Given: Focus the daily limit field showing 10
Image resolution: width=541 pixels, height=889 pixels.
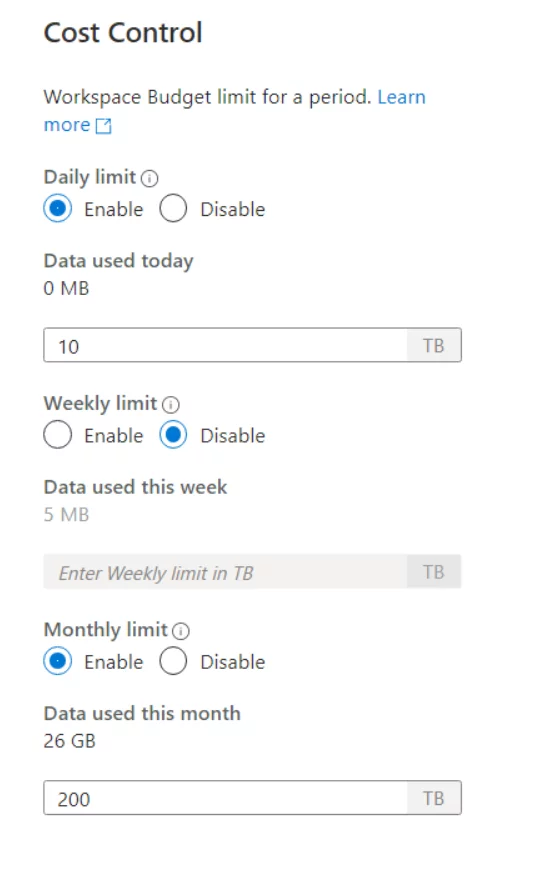Looking at the screenshot, I should [x=226, y=345].
